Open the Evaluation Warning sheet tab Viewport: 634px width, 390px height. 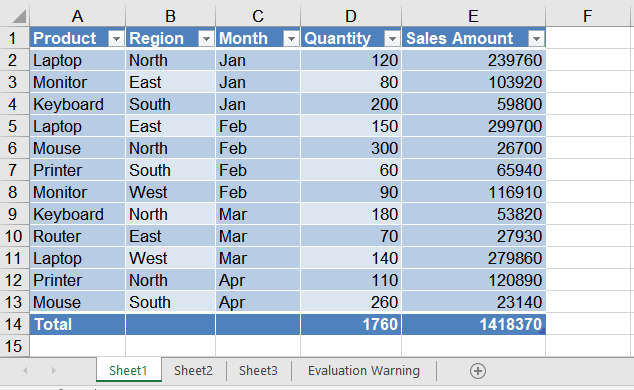click(364, 370)
